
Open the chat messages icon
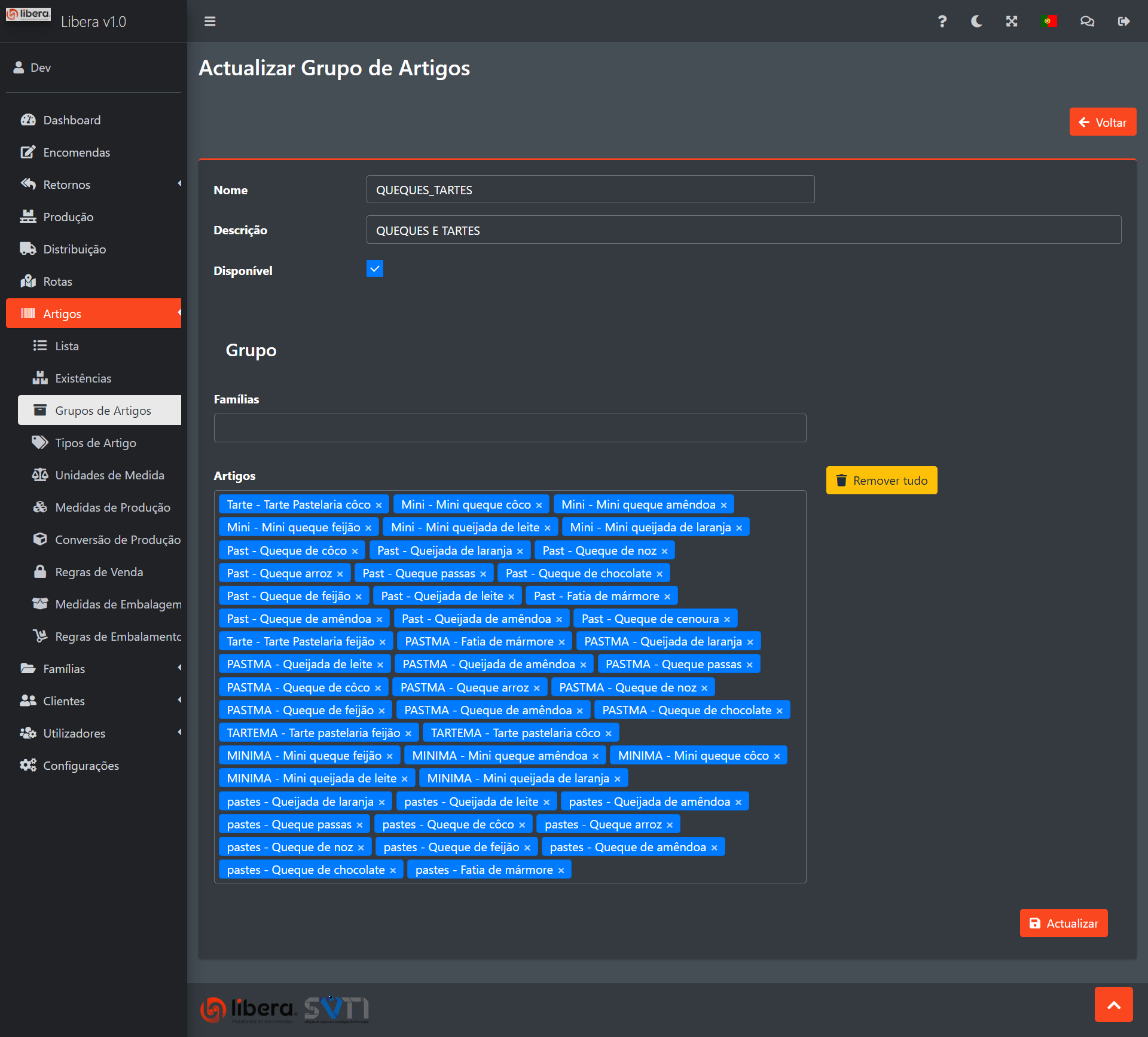click(x=1087, y=22)
